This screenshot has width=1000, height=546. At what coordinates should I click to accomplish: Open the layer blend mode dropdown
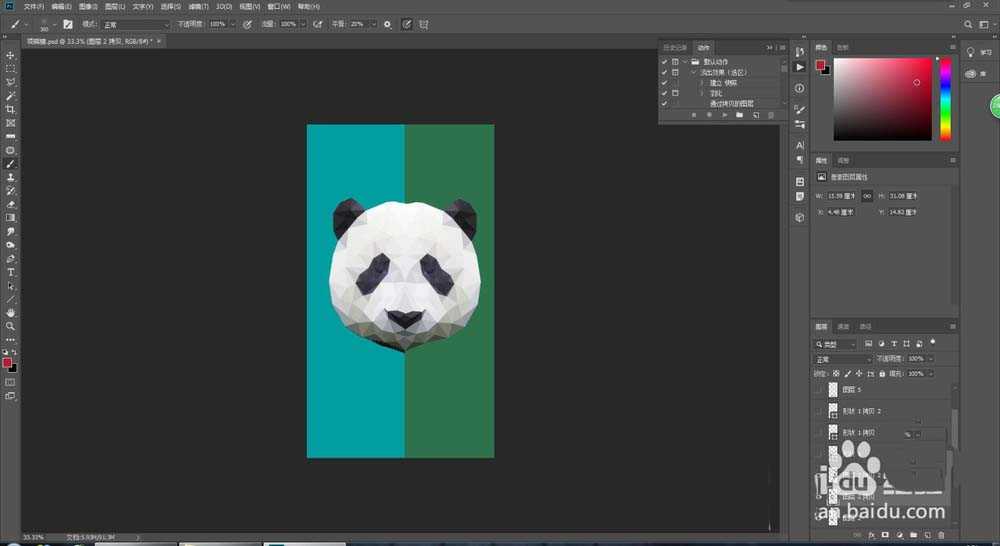pos(842,358)
